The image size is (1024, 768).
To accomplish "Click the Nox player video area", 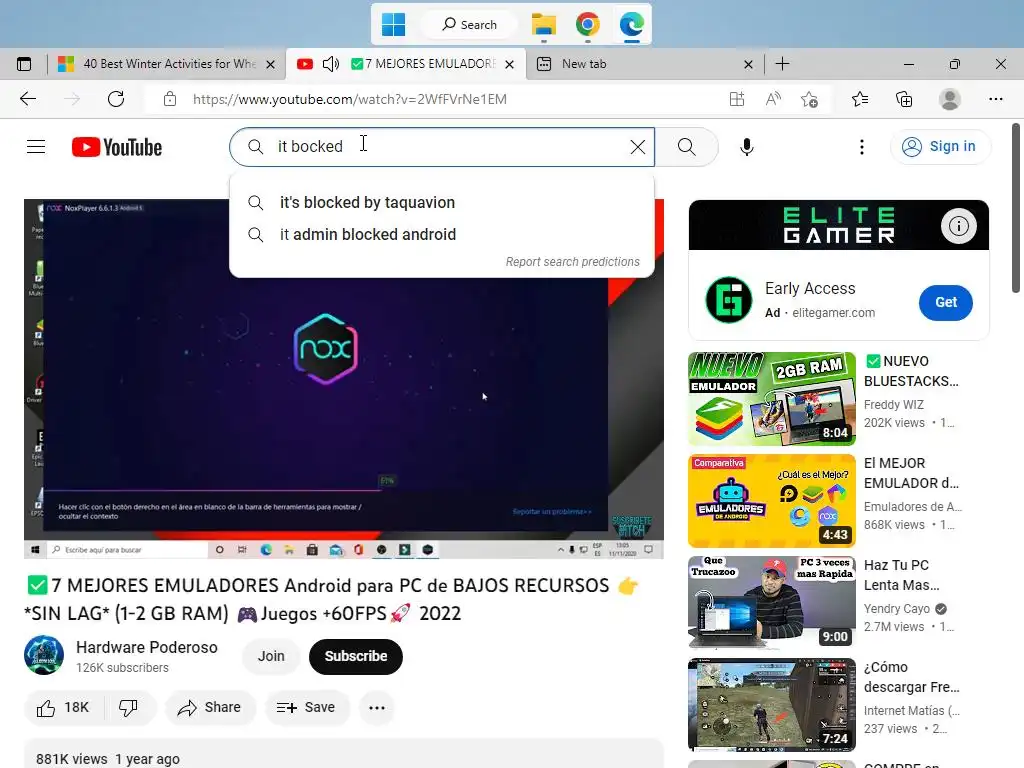I will [344, 379].
